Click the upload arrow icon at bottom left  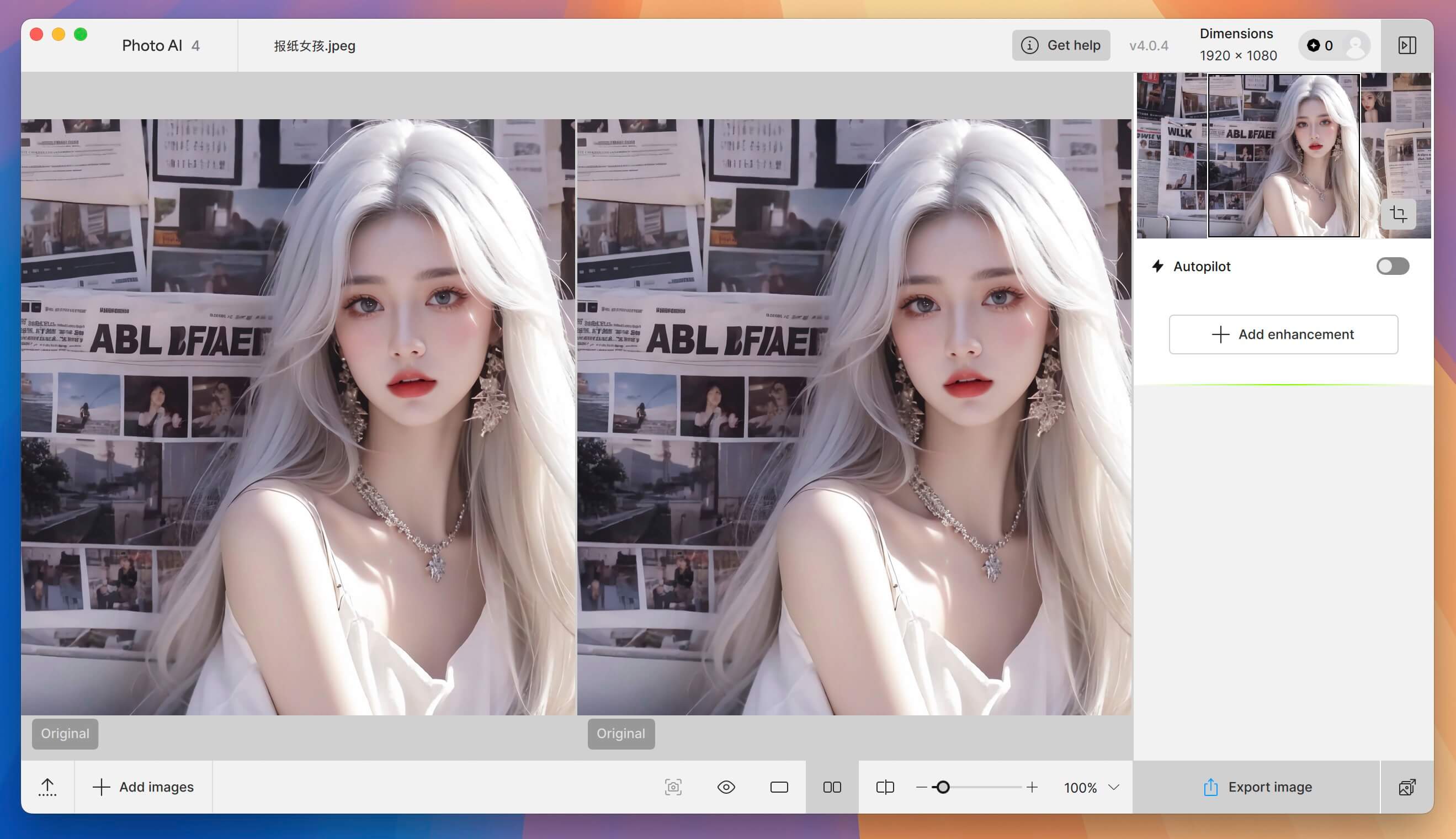click(x=47, y=787)
